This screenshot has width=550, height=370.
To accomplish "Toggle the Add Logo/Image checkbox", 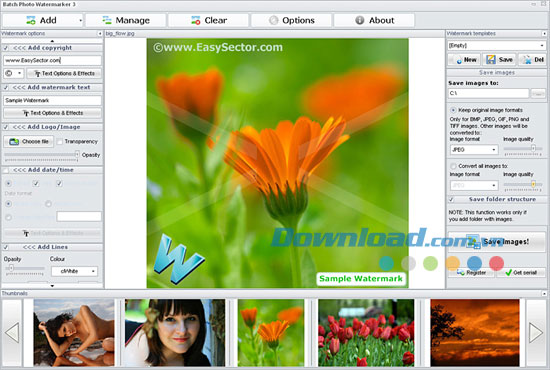I will point(6,127).
